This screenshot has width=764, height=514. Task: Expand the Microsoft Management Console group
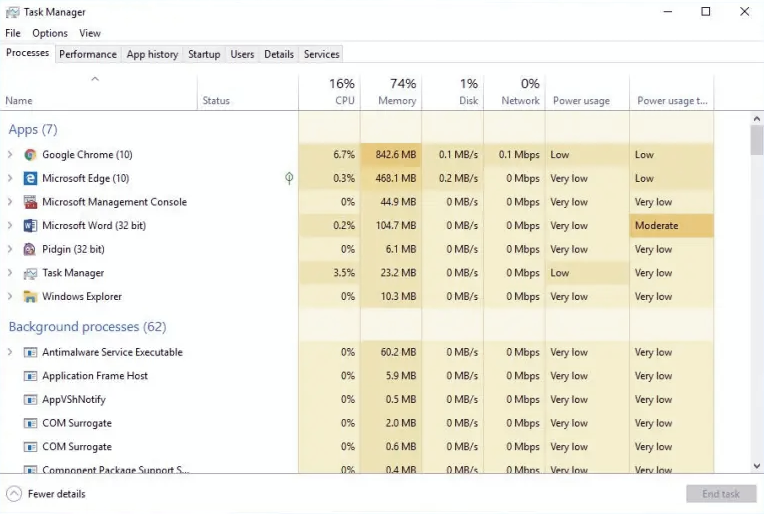click(x=10, y=202)
